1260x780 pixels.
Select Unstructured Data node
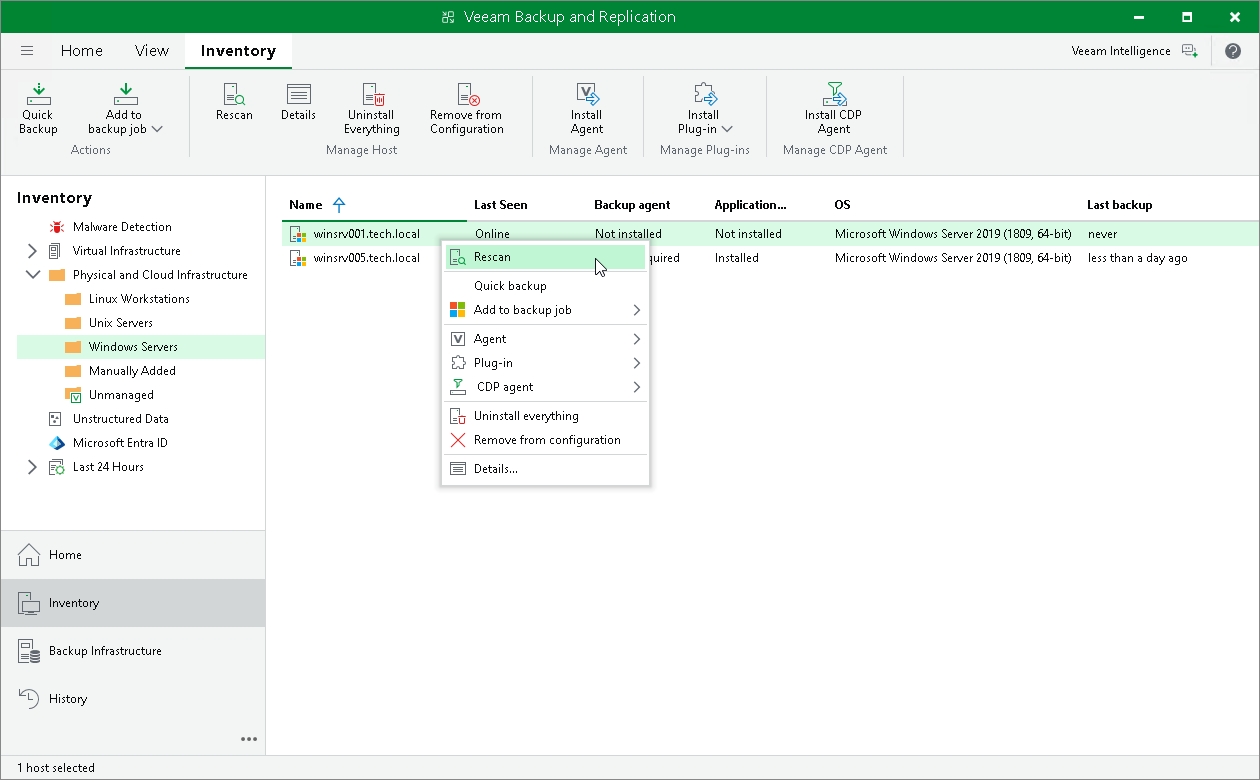120,419
